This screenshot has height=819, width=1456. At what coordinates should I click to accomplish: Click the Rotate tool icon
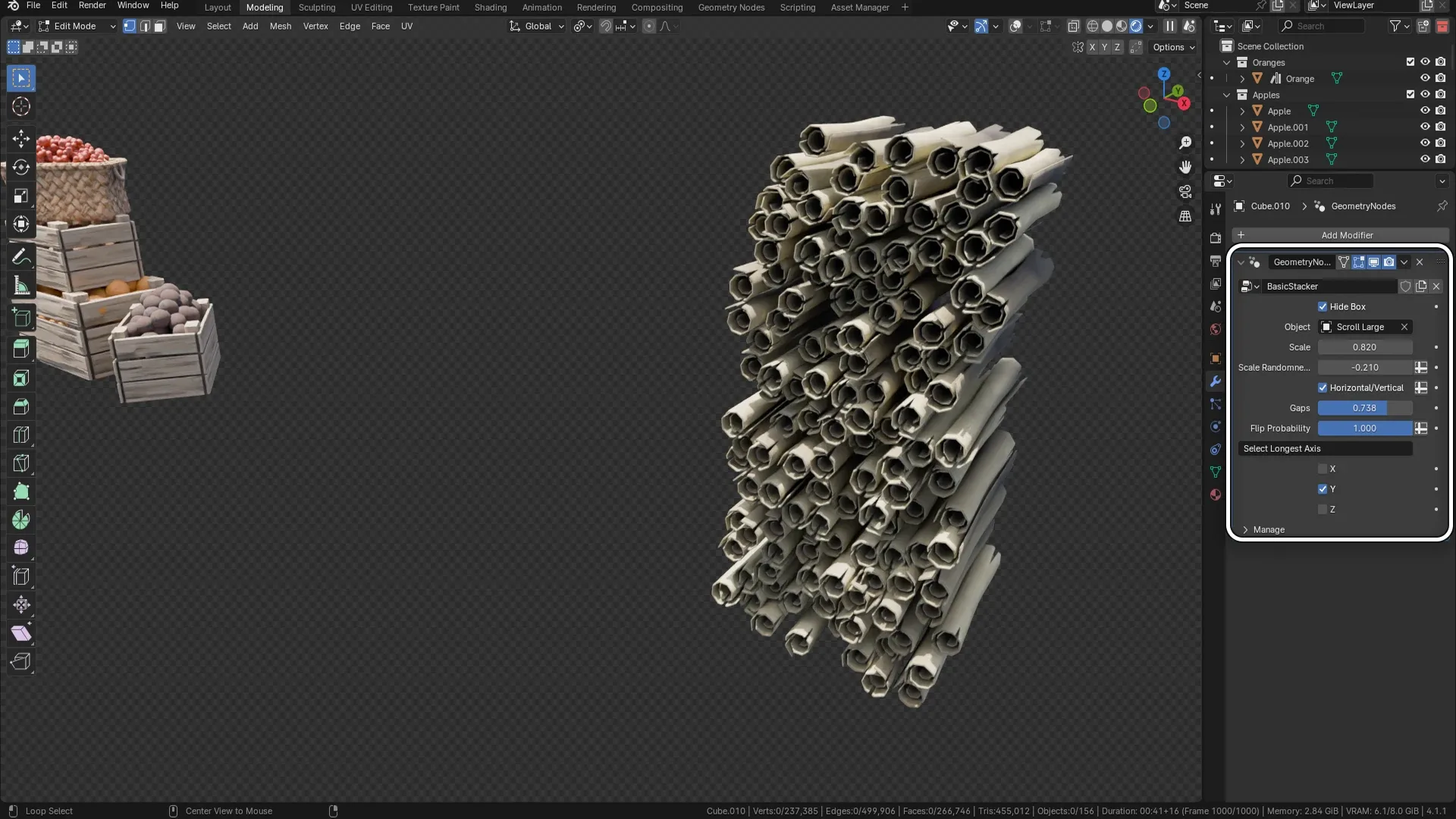coord(22,167)
